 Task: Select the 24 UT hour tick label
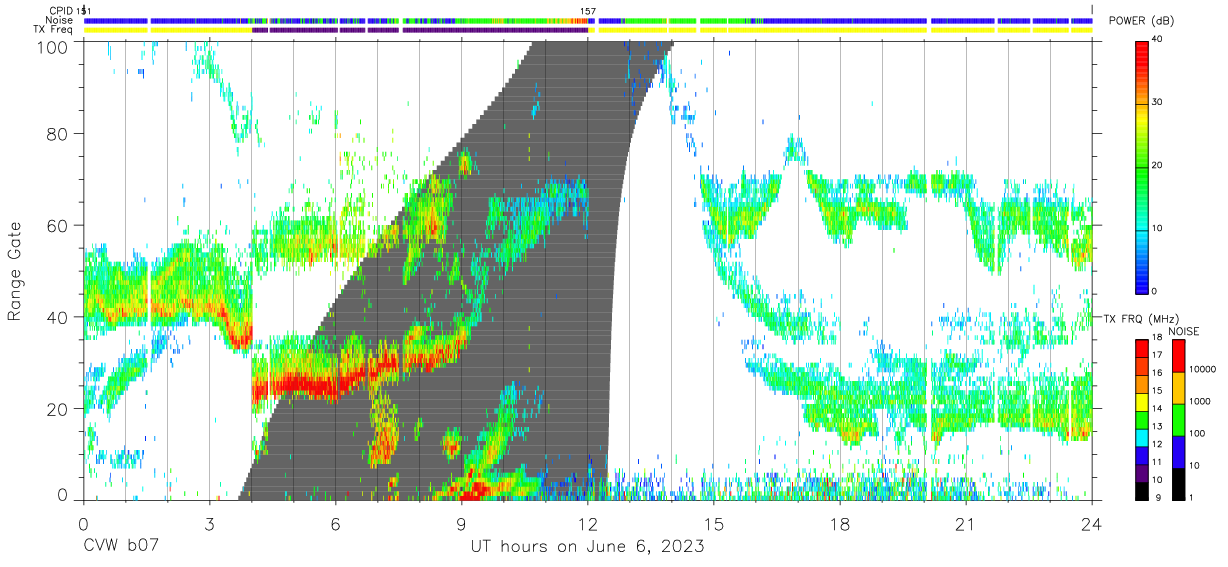click(x=1092, y=523)
